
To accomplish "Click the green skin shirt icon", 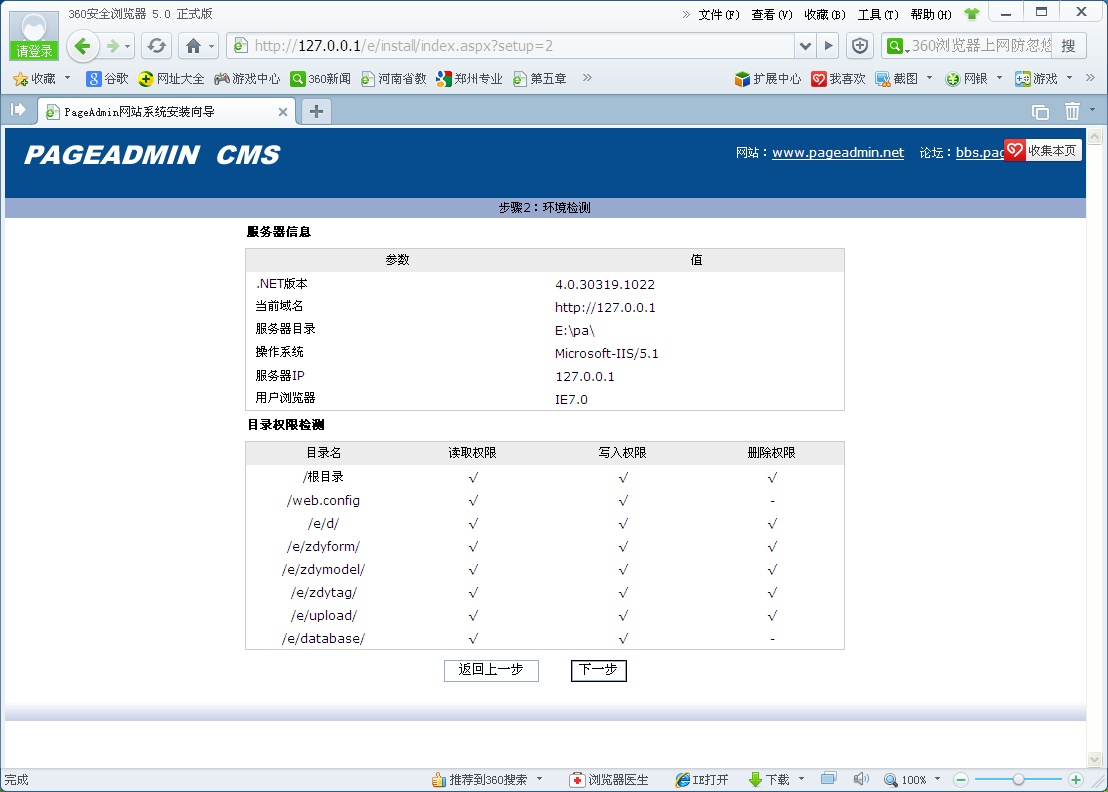I will click(972, 13).
